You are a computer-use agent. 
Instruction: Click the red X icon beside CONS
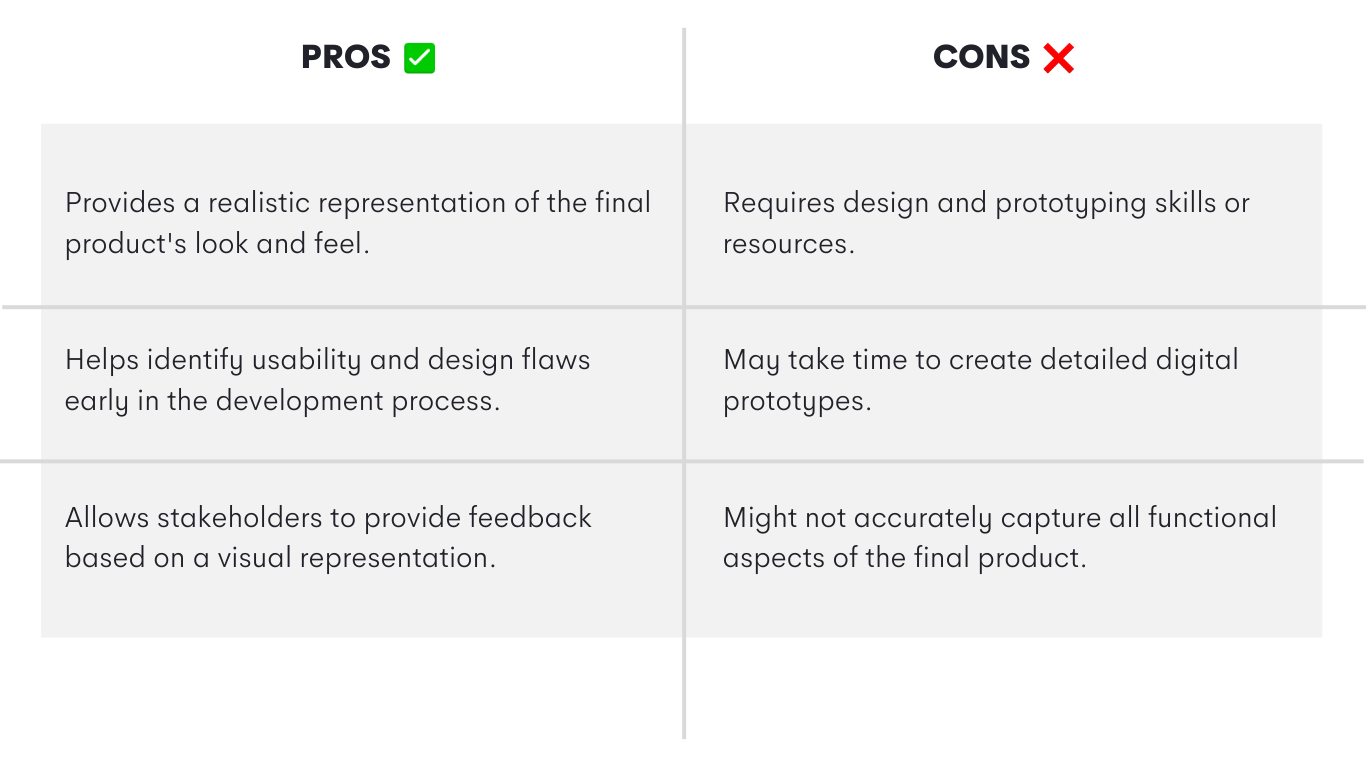click(x=1058, y=58)
